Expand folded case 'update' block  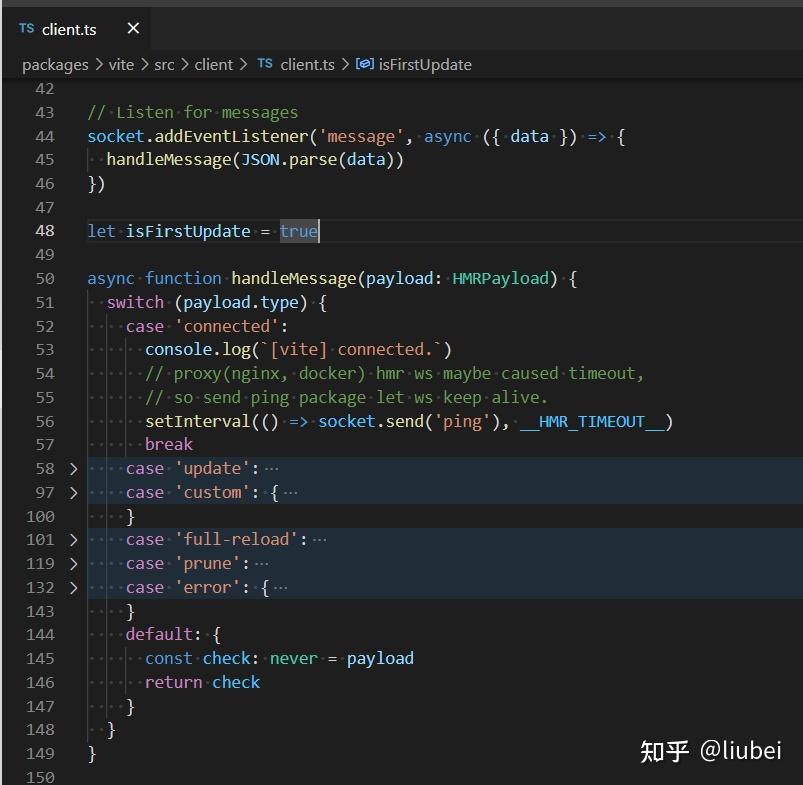[73, 469]
